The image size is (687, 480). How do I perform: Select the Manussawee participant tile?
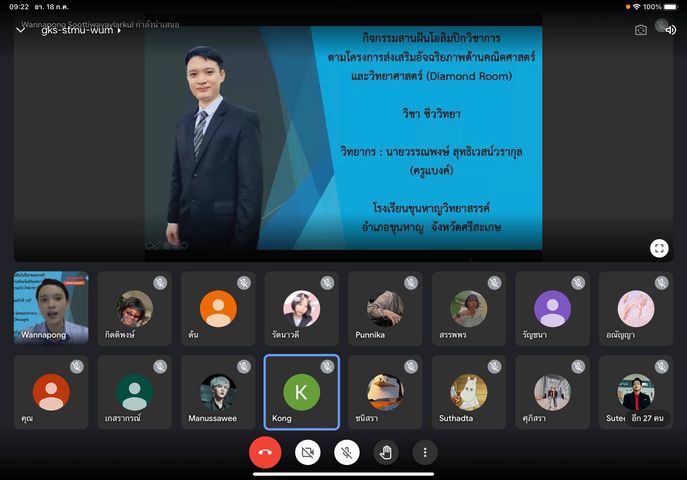(x=218, y=392)
